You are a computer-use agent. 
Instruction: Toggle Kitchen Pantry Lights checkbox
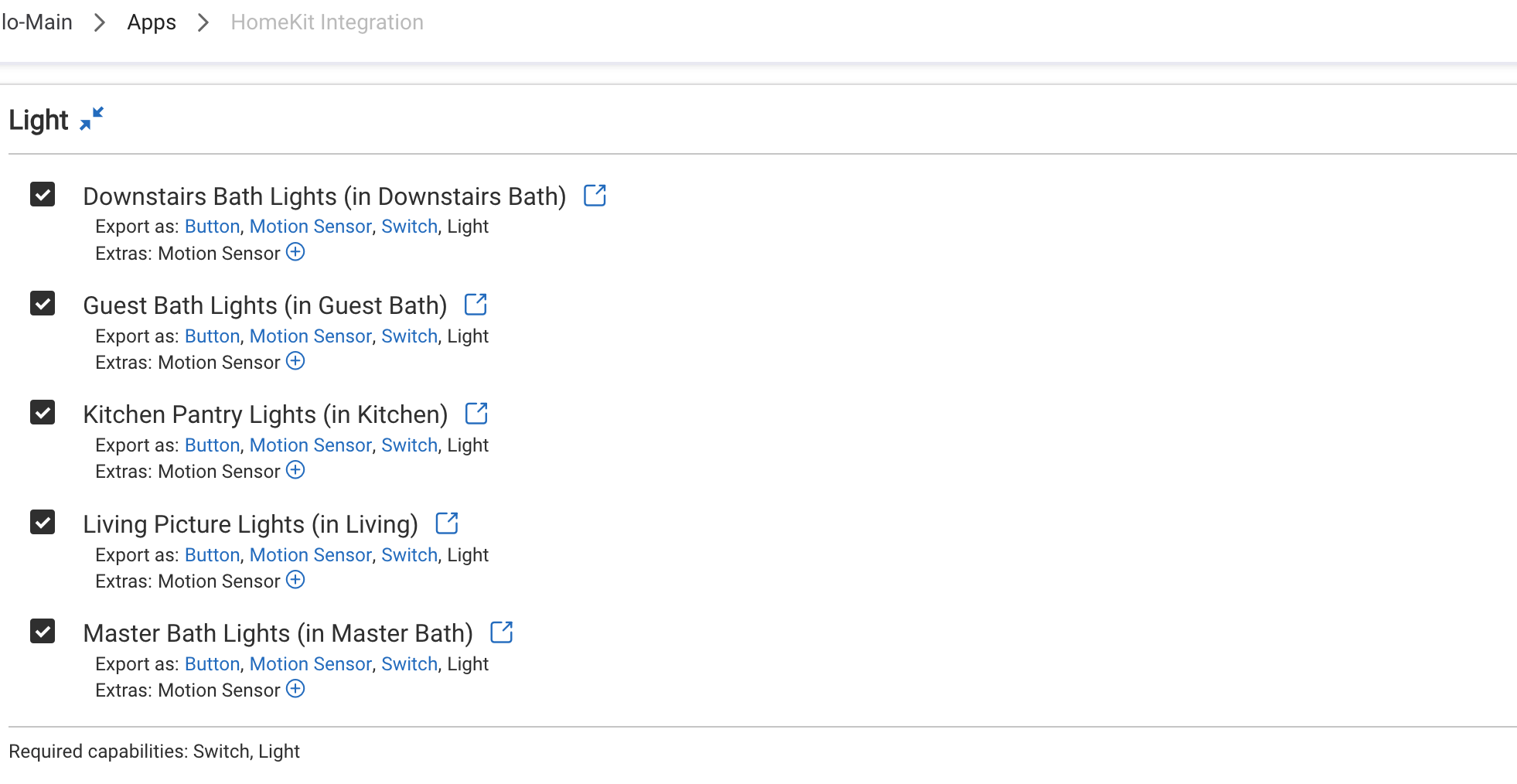pyautogui.click(x=43, y=412)
